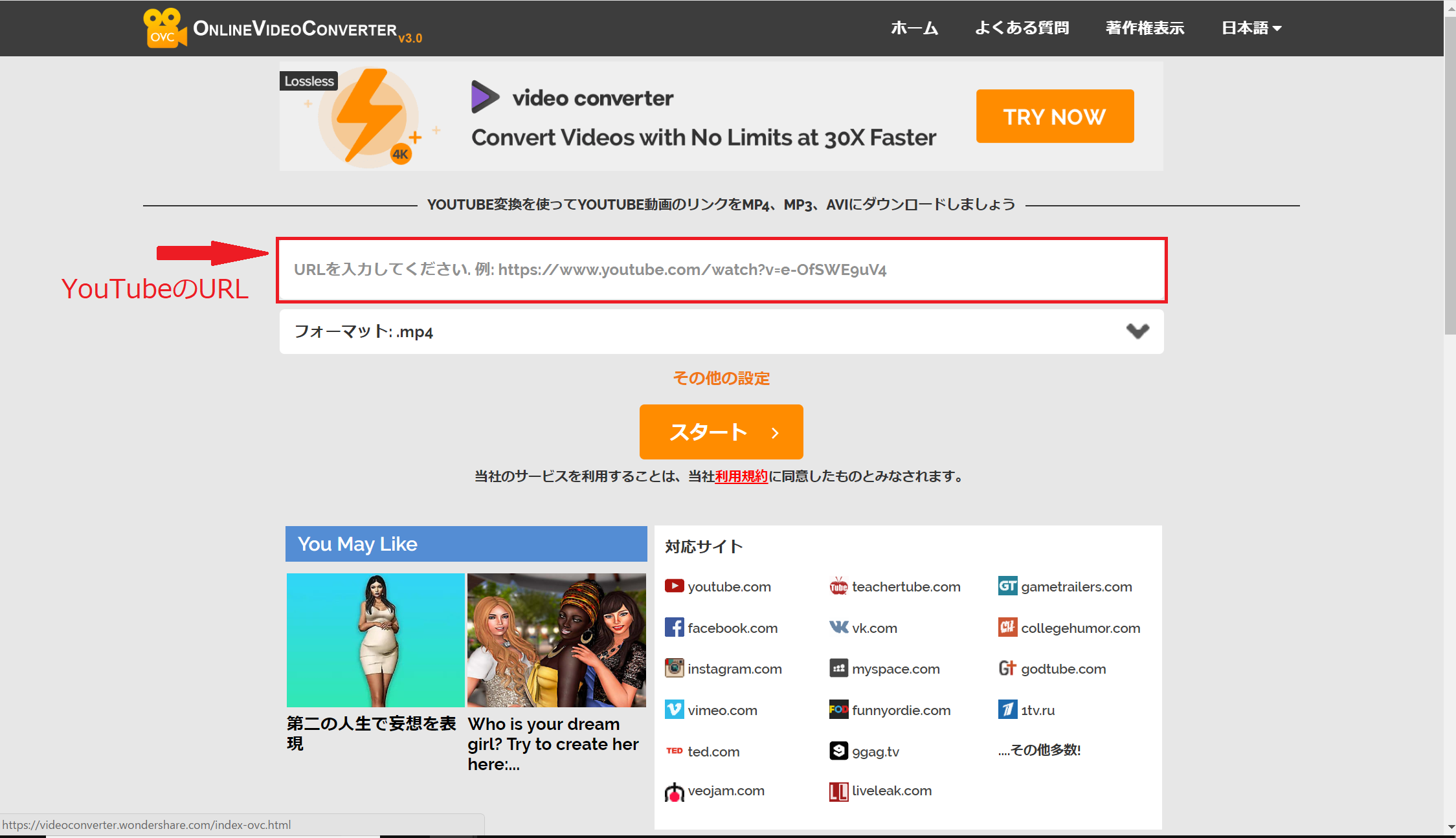Click the 第二の人生で妄想を表現 thumbnail image
The image size is (1456, 838).
(375, 640)
